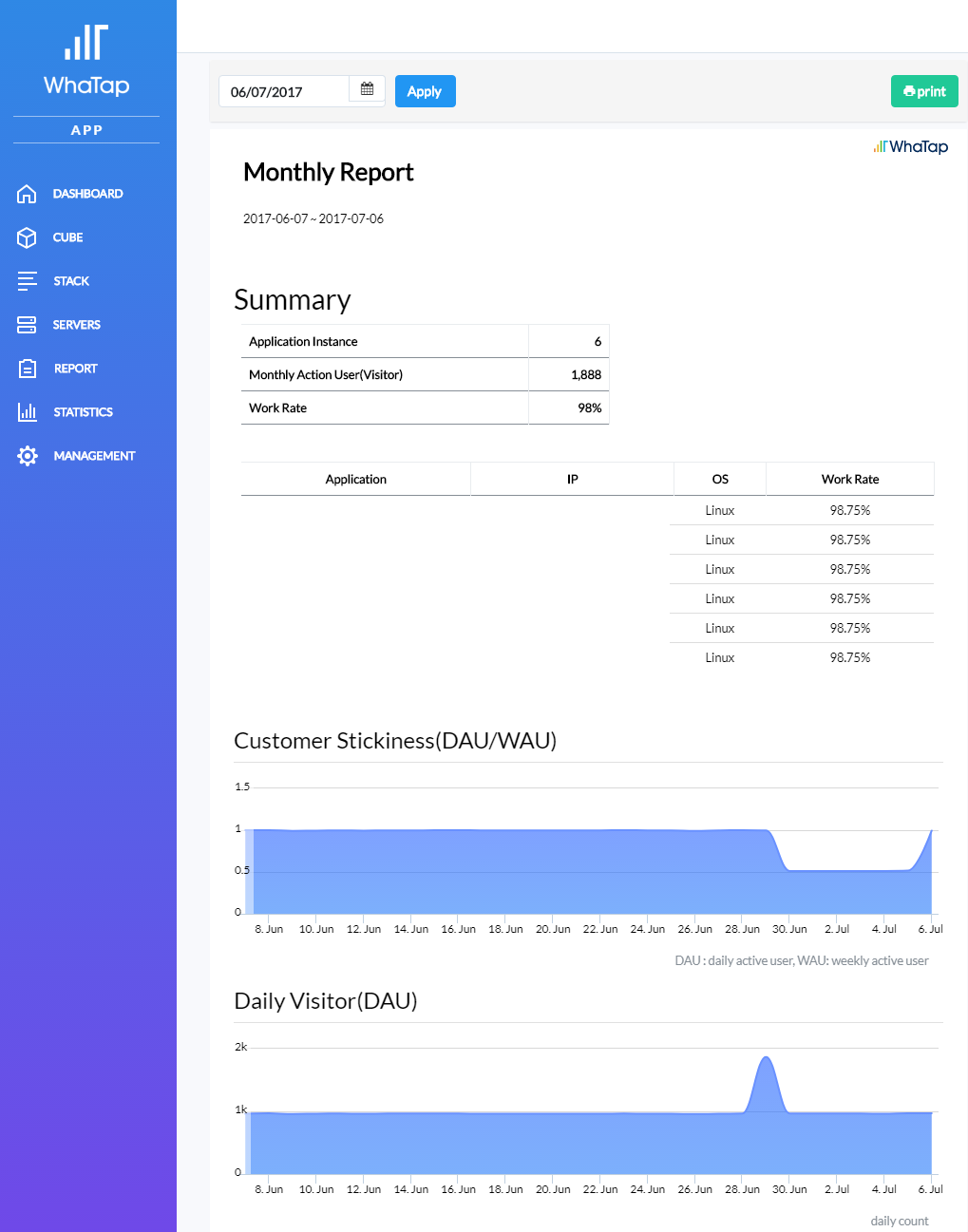Click the 06/07/2017 date input field
This screenshot has height=1232, width=968.
click(284, 91)
